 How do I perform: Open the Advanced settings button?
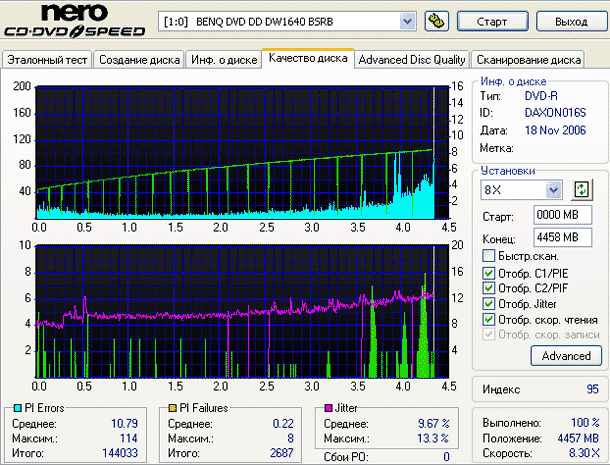567,356
